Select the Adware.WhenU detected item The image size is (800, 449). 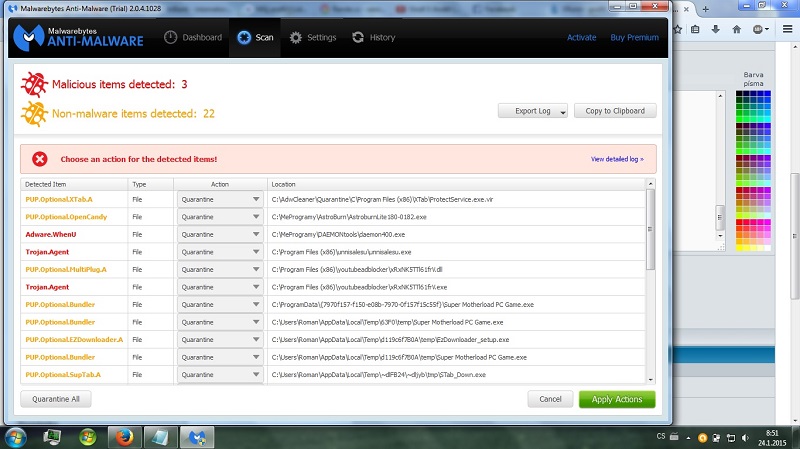point(51,235)
